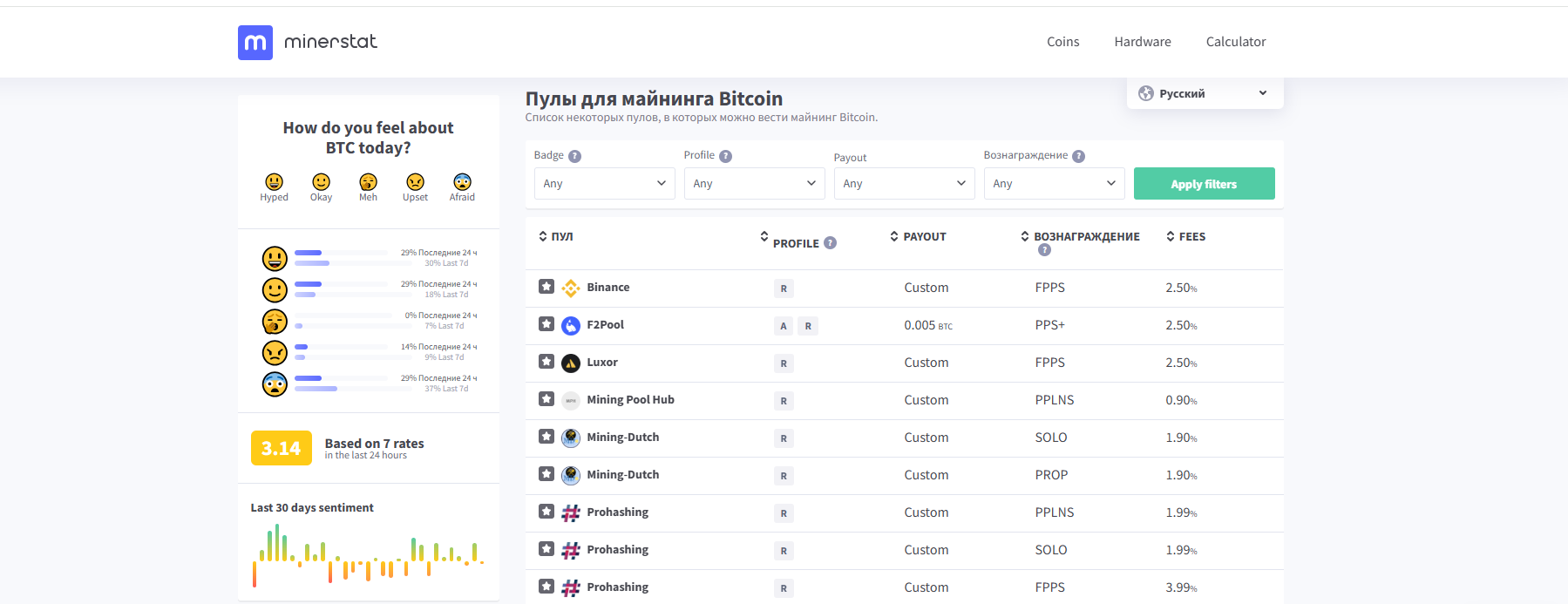1568x604 pixels.
Task: Click the Binance pool logo
Action: 571,288
